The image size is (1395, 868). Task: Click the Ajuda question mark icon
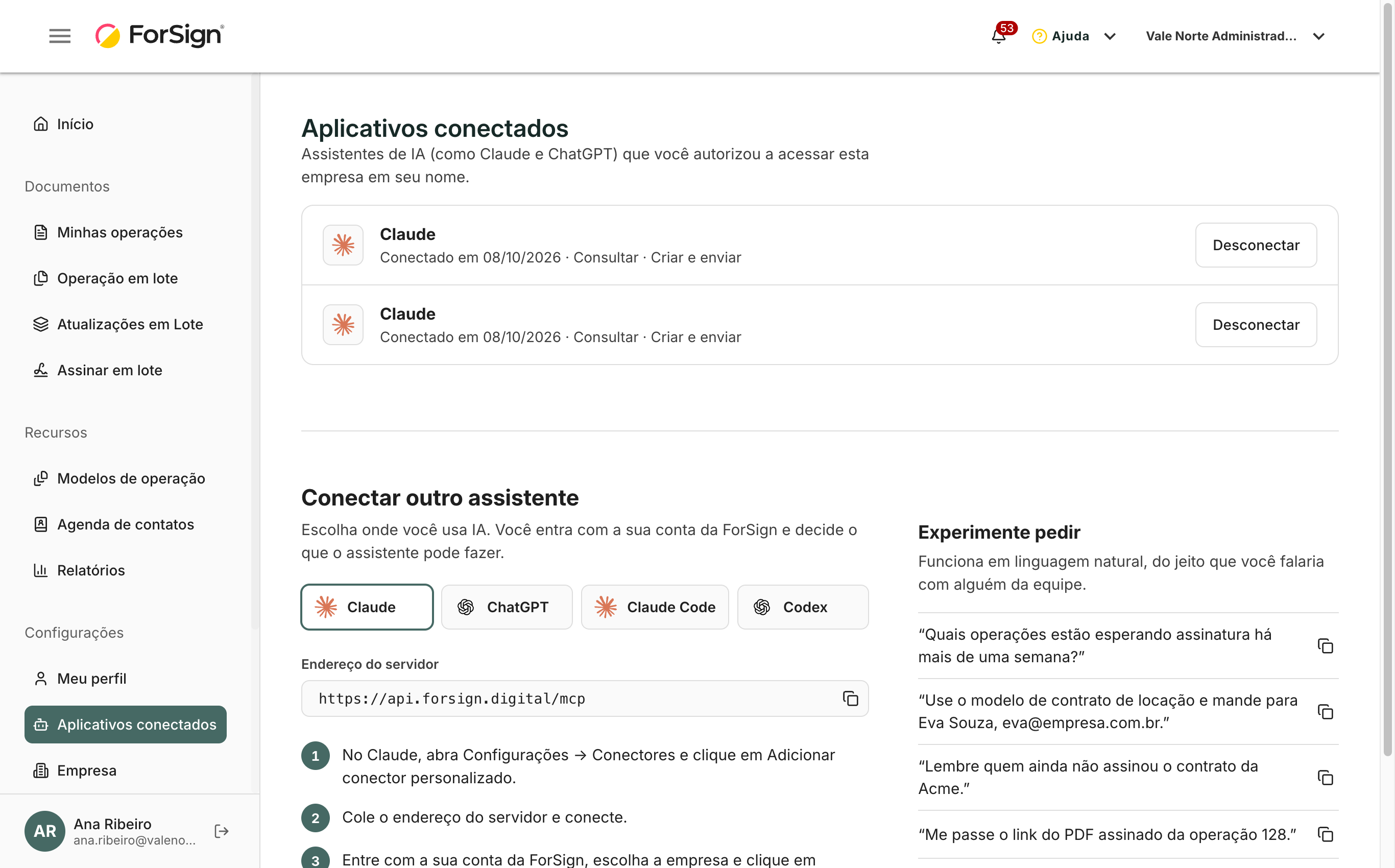click(x=1039, y=36)
